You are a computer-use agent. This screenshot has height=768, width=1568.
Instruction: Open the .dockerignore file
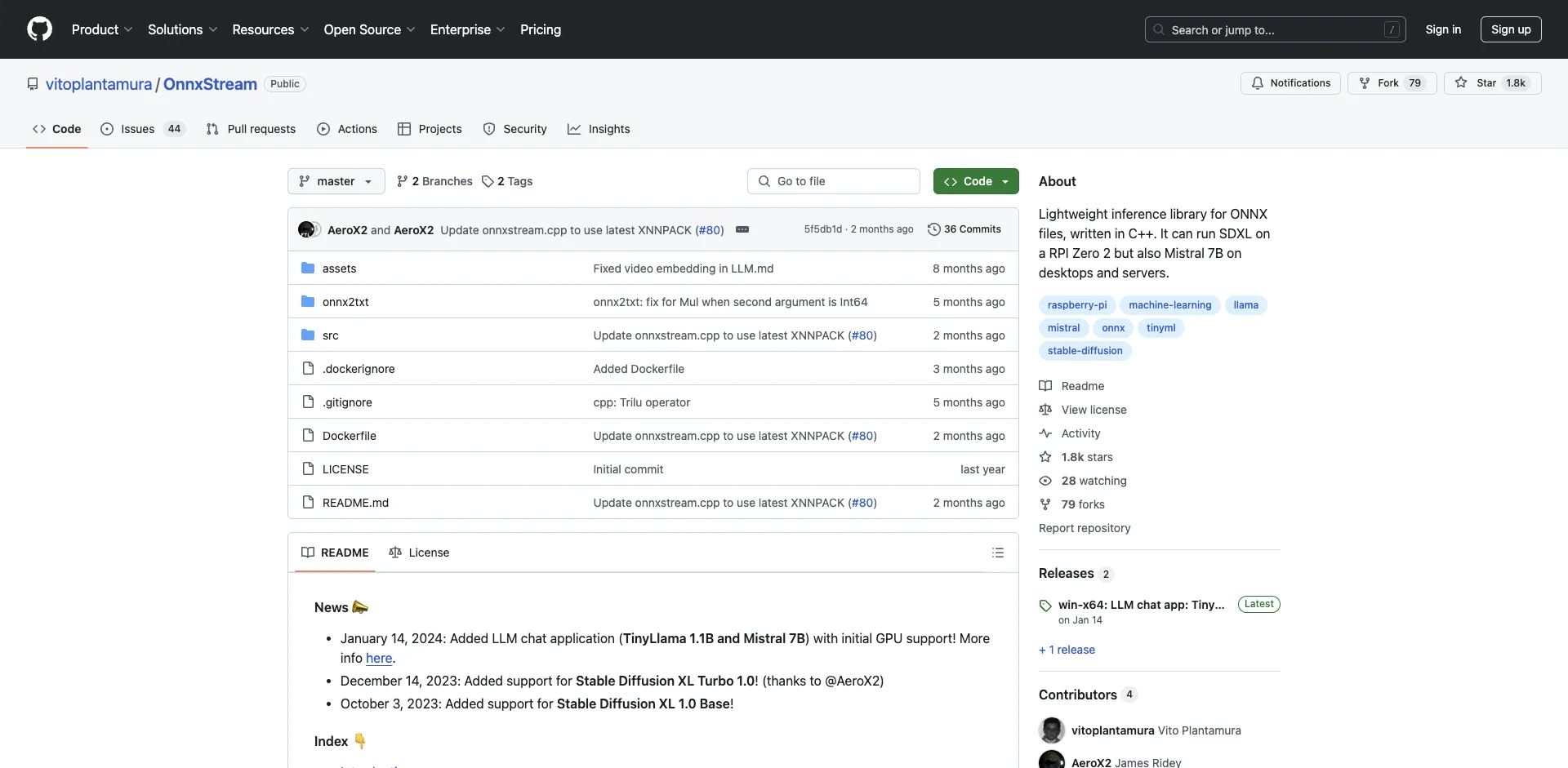pos(359,369)
